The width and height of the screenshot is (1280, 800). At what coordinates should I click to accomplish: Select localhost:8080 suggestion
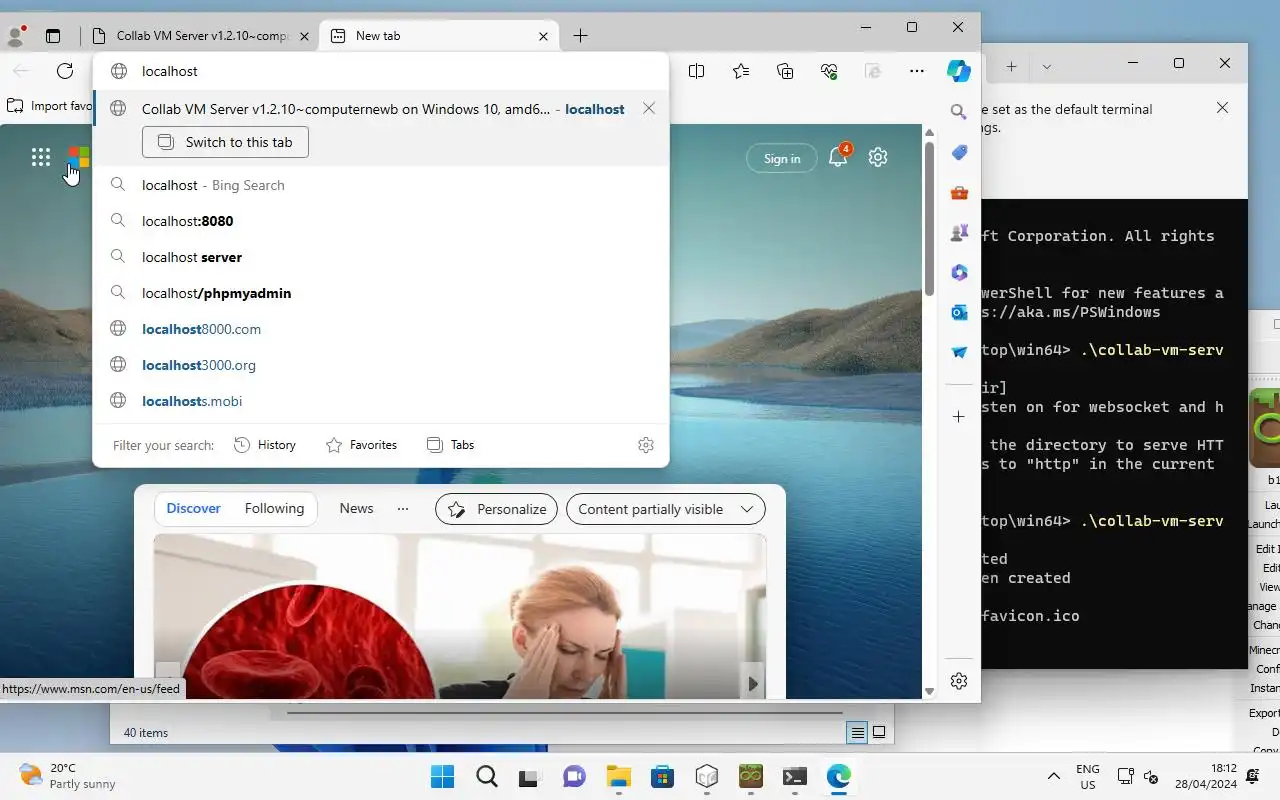tap(381, 221)
